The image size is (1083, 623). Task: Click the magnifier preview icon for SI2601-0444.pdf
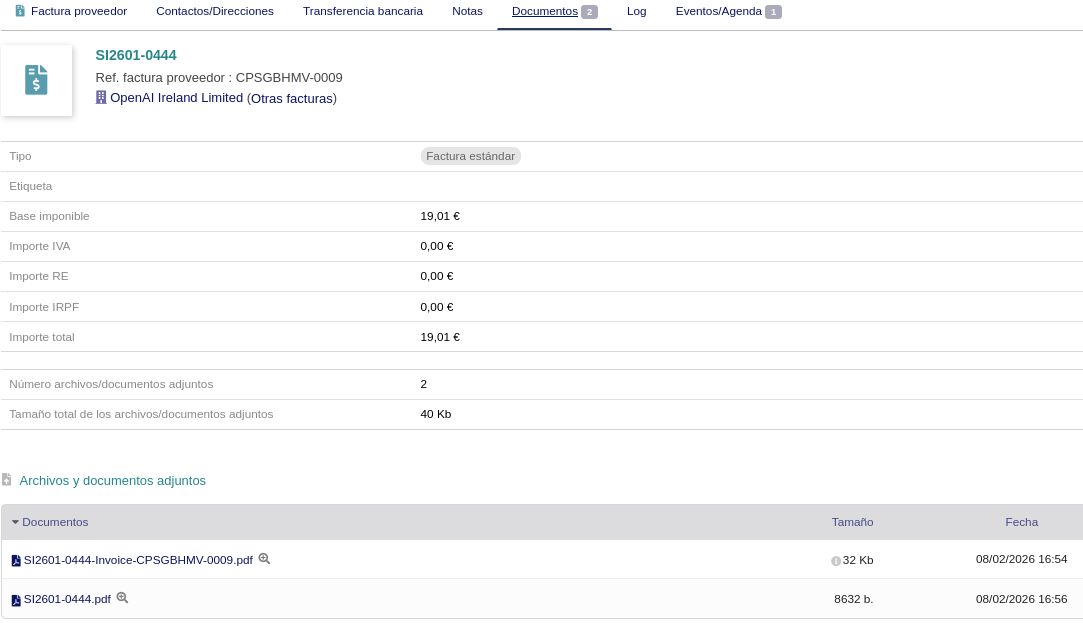pos(122,598)
